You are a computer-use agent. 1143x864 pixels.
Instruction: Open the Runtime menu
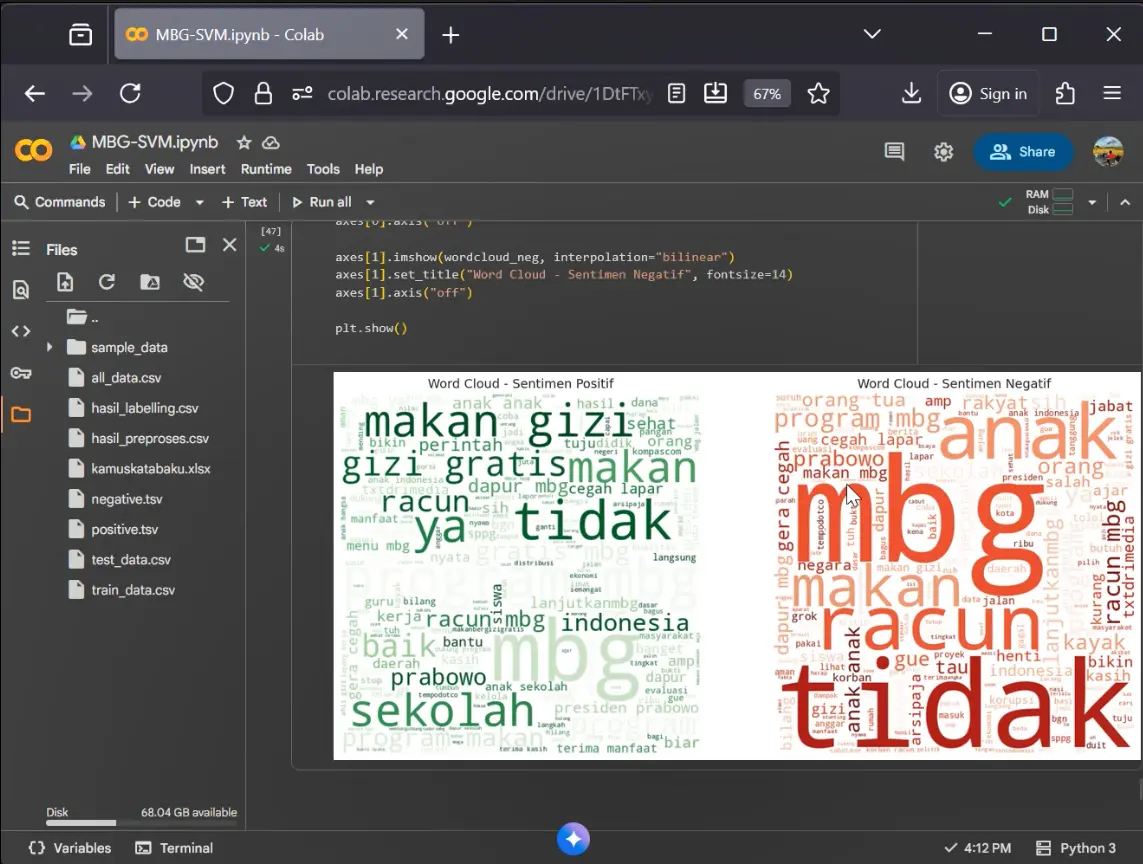tap(265, 169)
